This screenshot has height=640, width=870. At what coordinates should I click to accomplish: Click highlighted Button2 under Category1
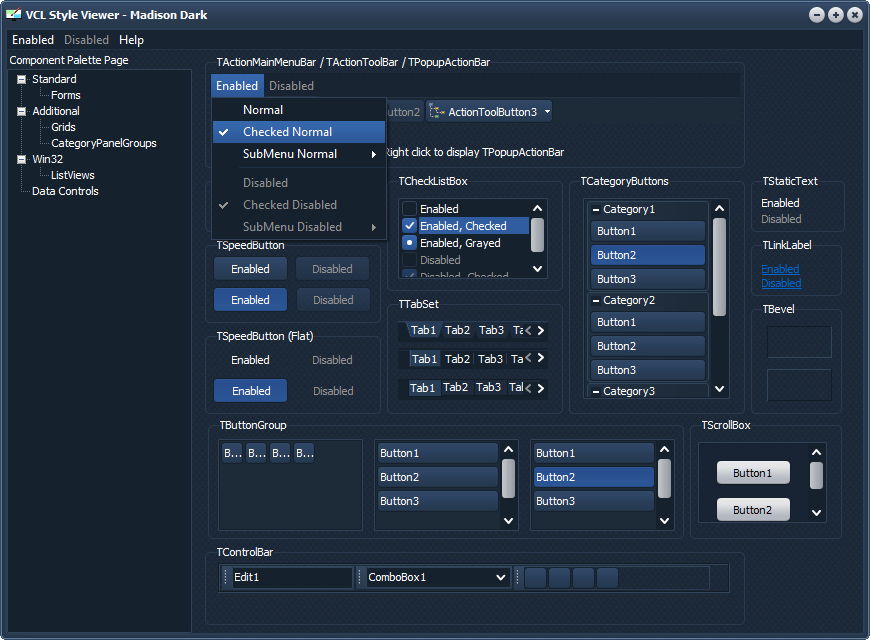648,255
